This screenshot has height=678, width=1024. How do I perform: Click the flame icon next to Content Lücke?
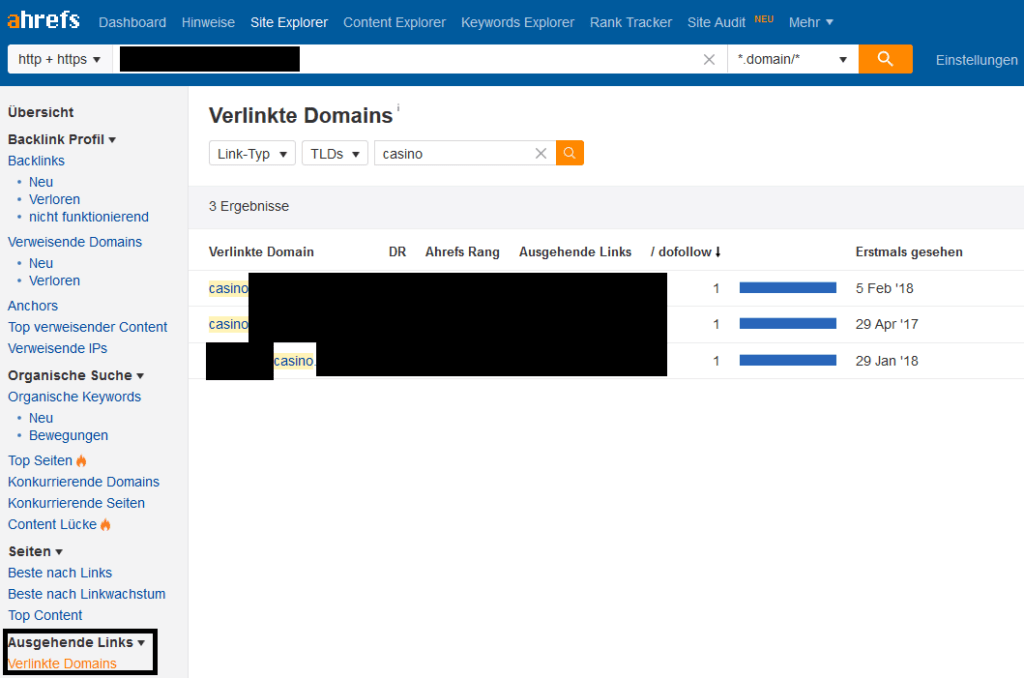pos(105,525)
